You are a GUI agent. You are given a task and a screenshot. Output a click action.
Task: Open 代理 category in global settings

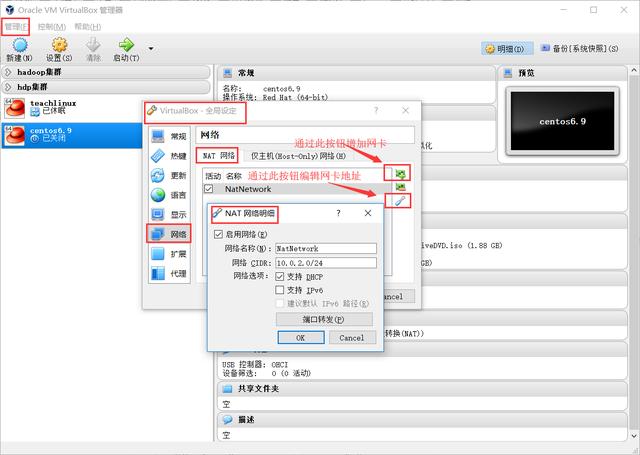coord(169,273)
